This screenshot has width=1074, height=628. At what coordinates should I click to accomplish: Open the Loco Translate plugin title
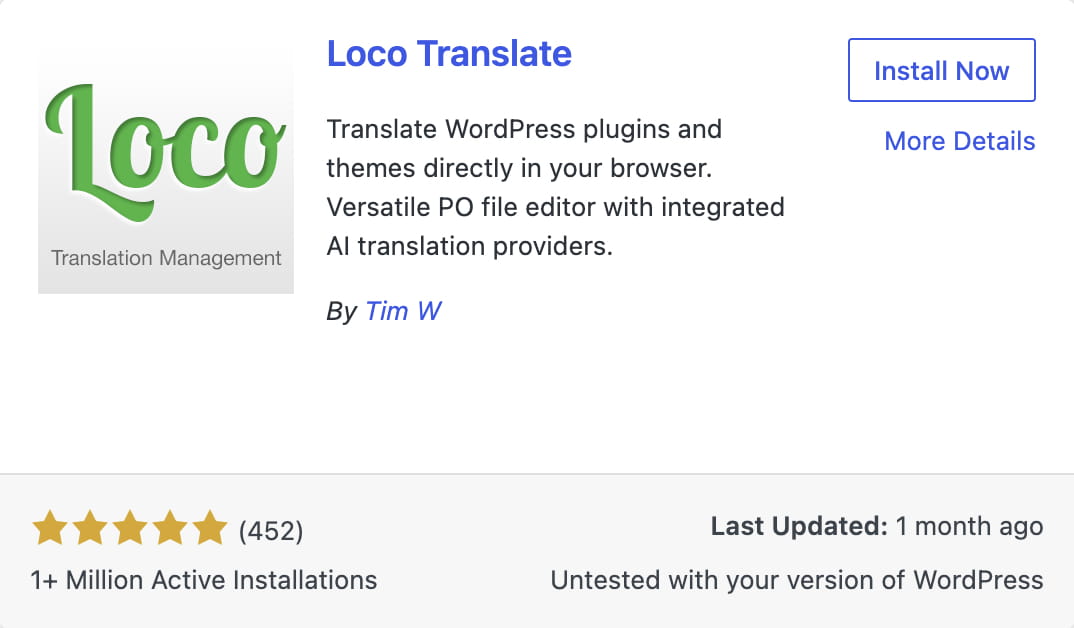(x=449, y=53)
